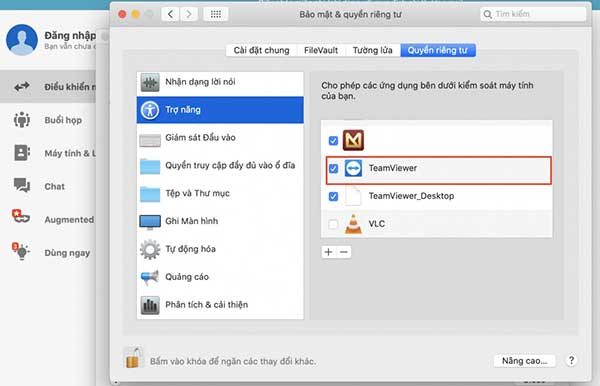
Task: Open Nâng cao advanced settings
Action: tap(524, 361)
